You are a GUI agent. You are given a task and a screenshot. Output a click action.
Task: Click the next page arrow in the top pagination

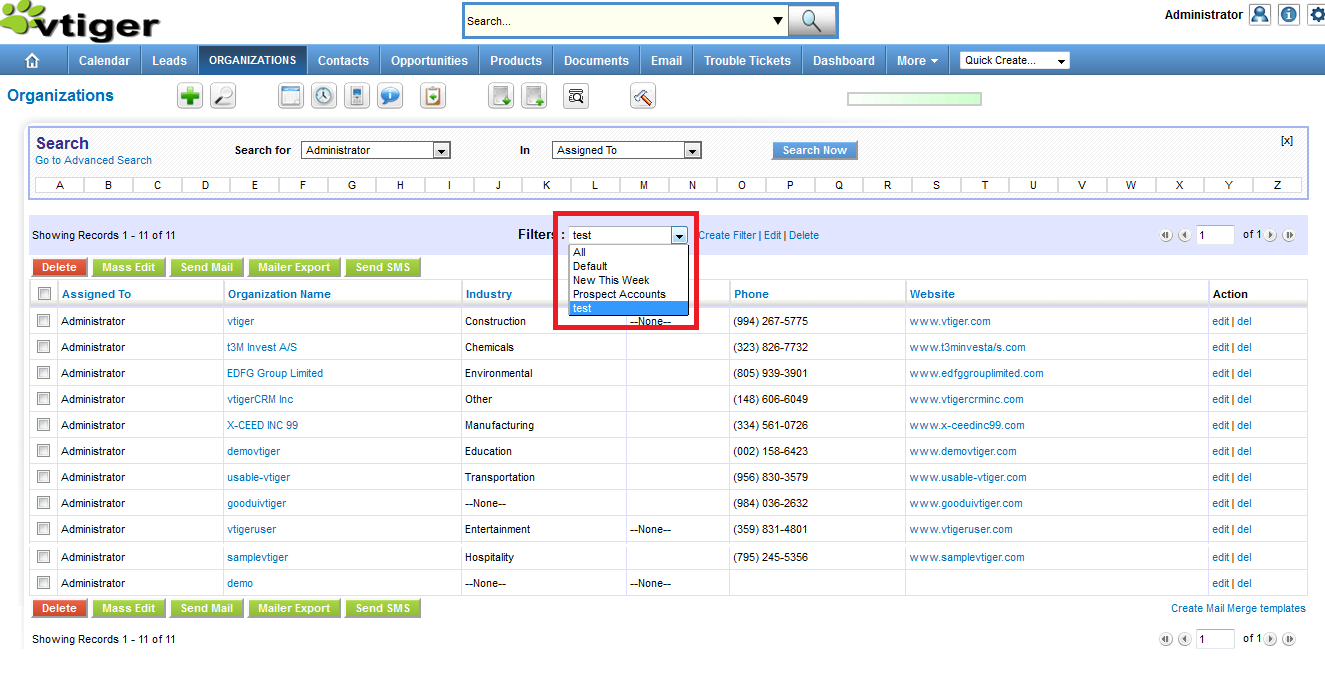pyautogui.click(x=1271, y=235)
